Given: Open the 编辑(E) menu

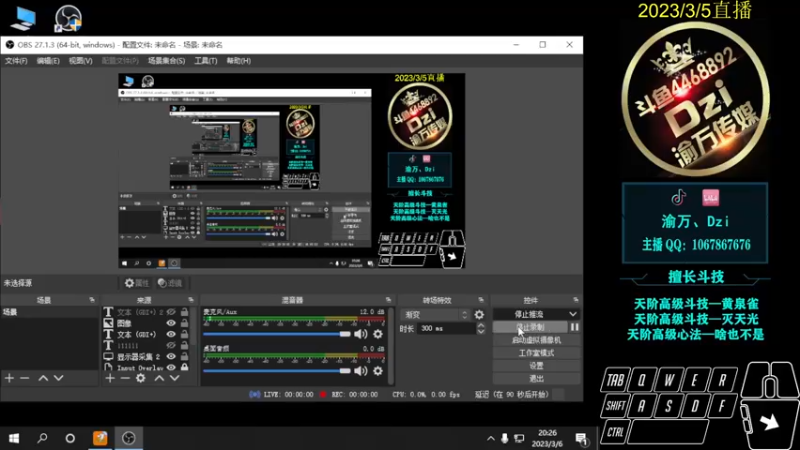Looking at the screenshot, I should point(48,61).
